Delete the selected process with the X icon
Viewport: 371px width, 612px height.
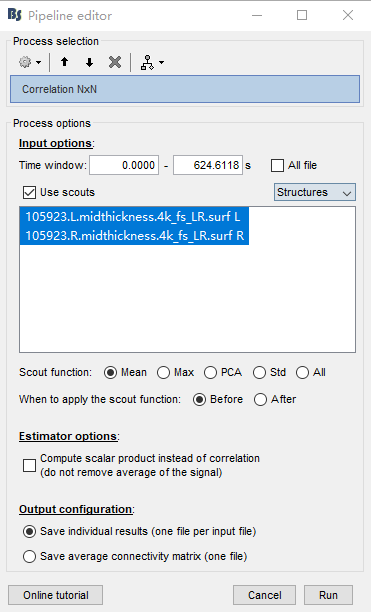point(115,62)
